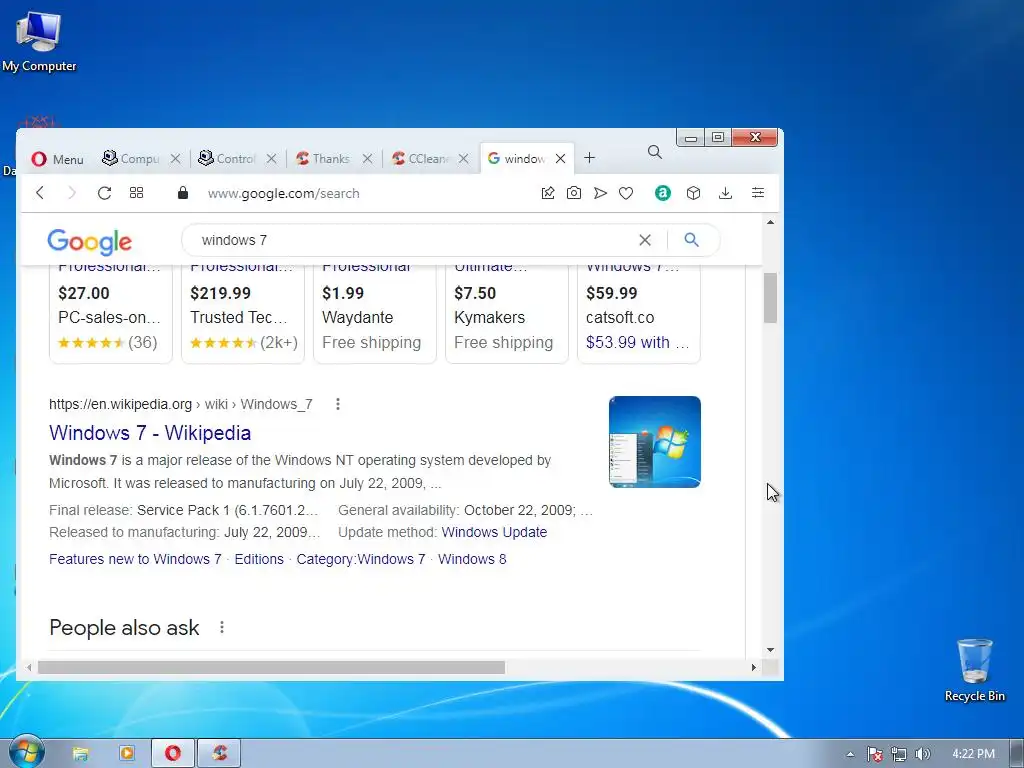Open the $27.00 PC-sales-on product card
This screenshot has height=768, width=1024.
click(110, 313)
